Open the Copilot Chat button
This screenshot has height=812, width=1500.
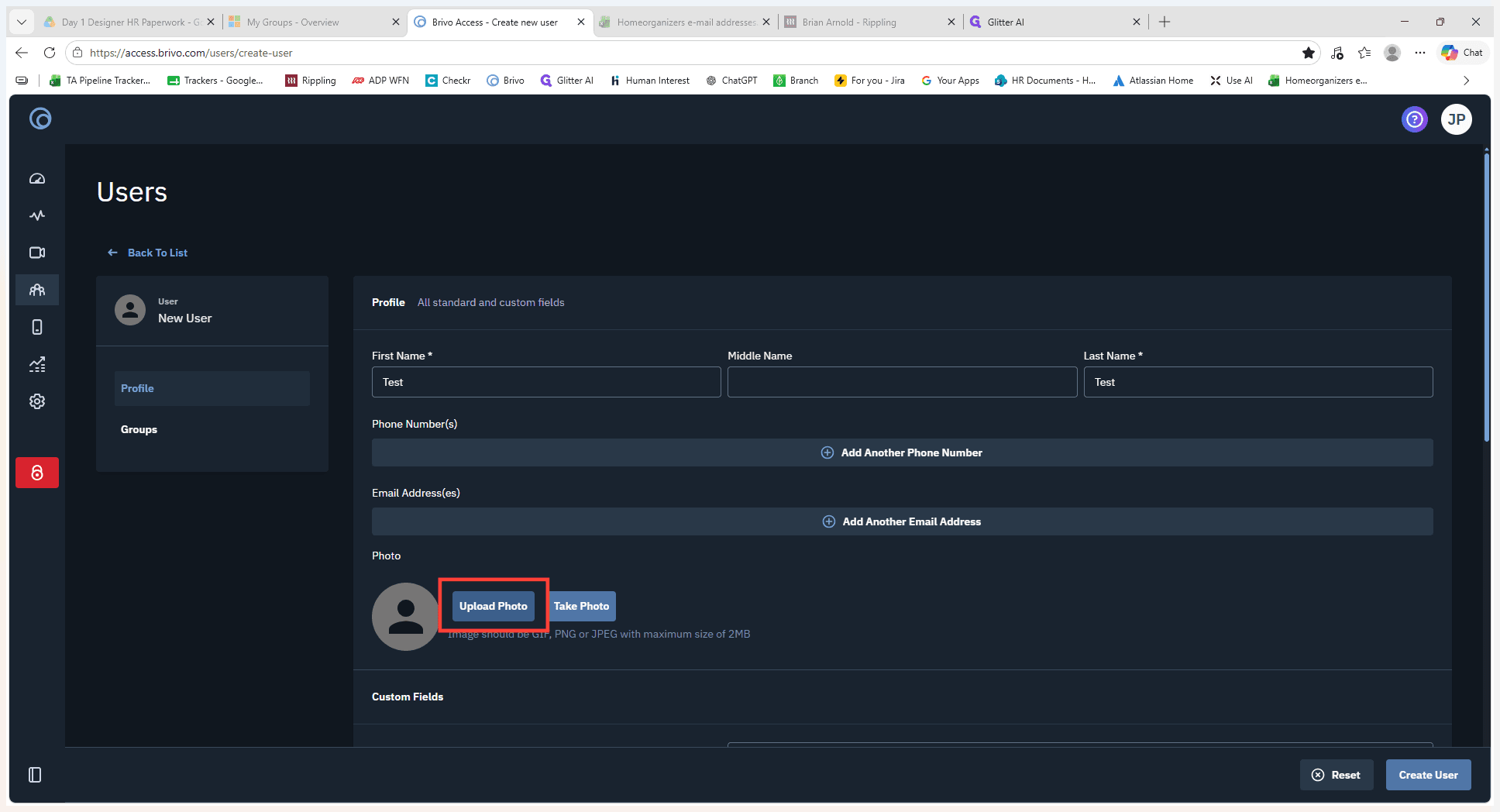pos(1463,53)
